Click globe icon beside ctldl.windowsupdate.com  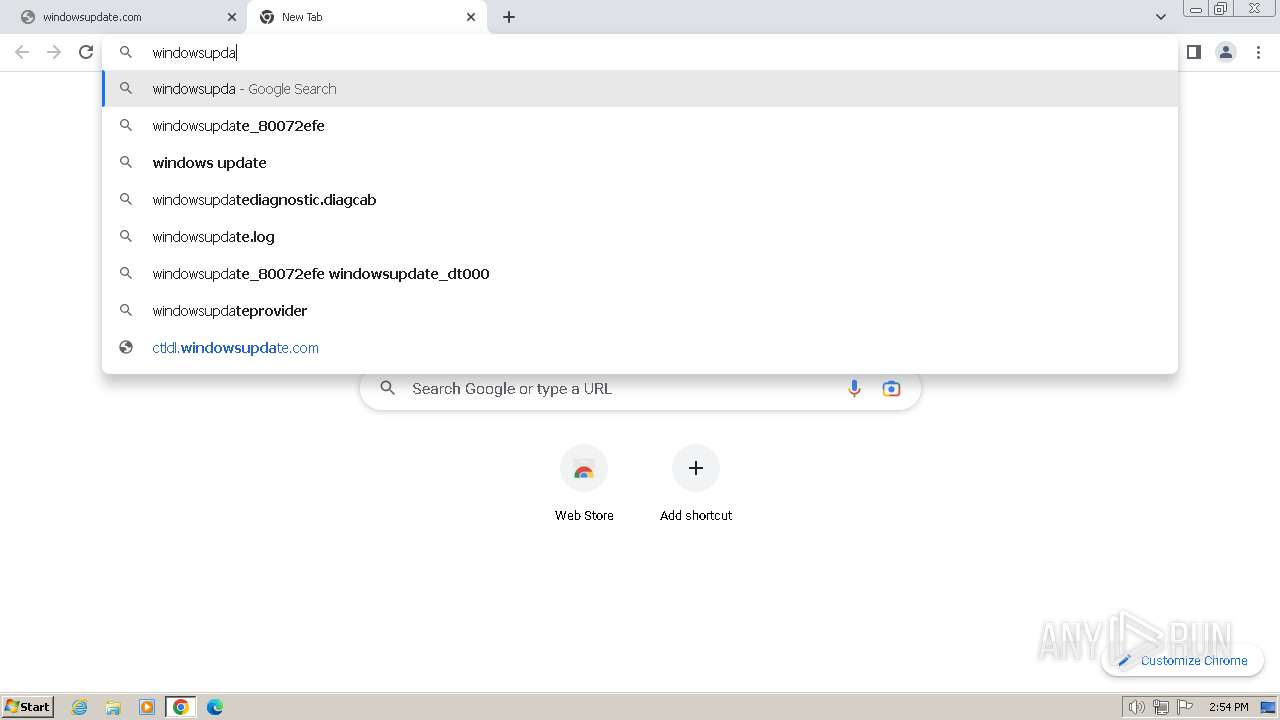click(126, 348)
